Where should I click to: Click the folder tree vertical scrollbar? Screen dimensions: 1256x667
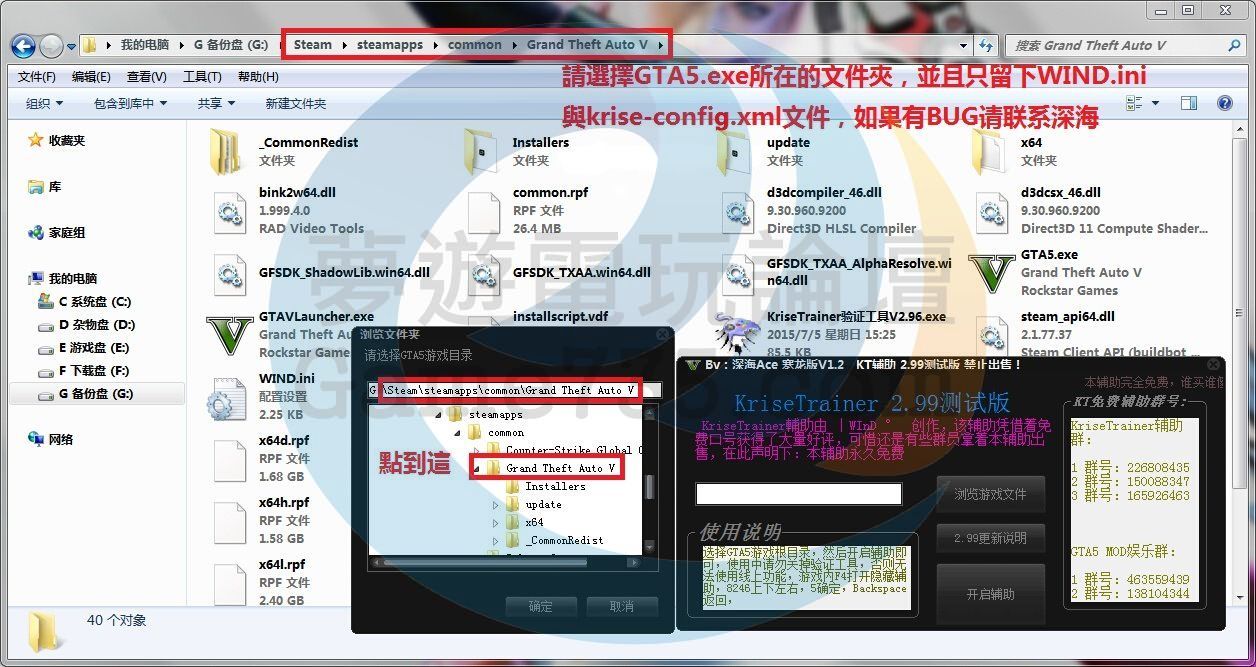tap(650, 487)
